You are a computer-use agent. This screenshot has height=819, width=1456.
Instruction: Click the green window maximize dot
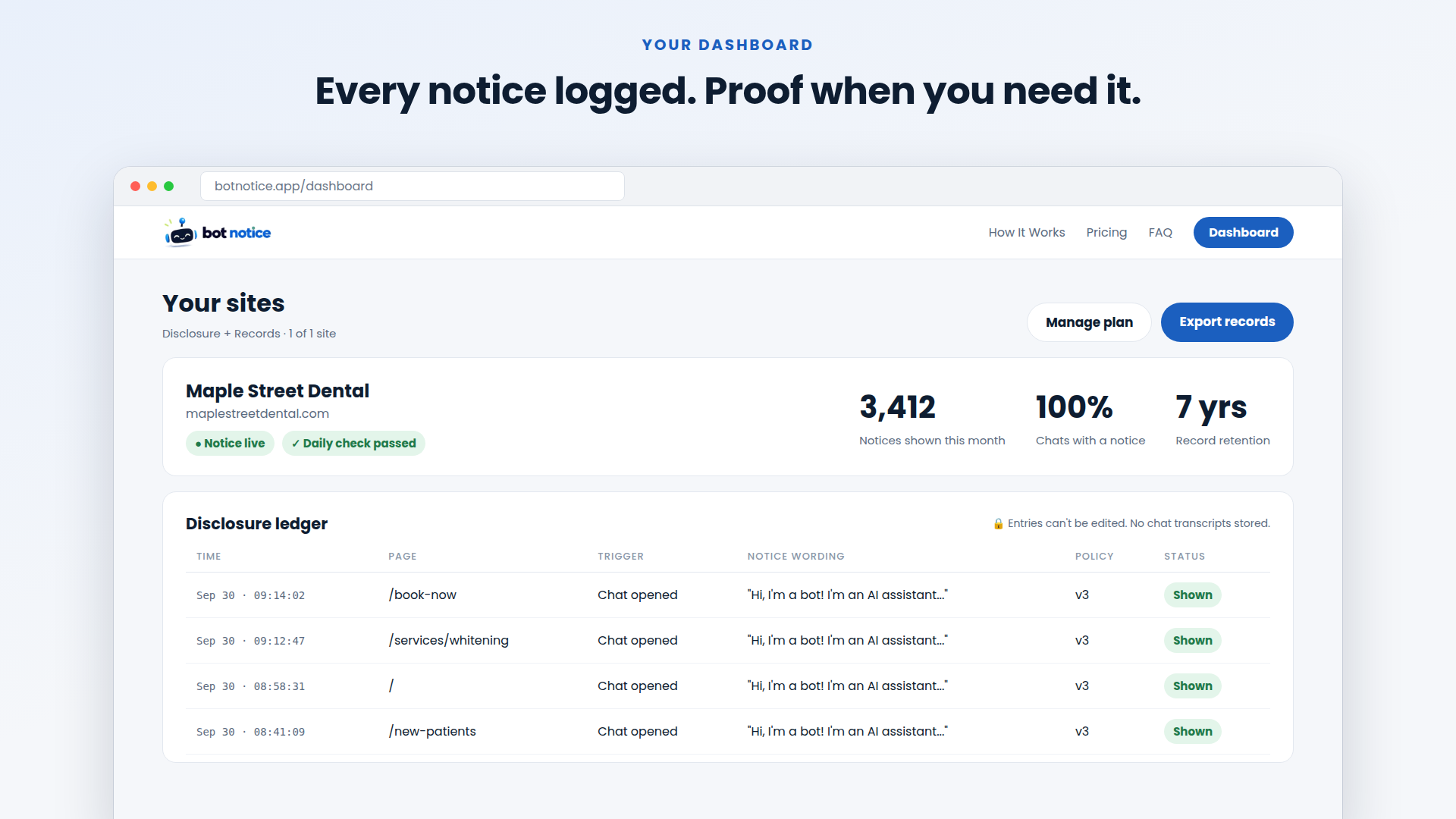[168, 187]
